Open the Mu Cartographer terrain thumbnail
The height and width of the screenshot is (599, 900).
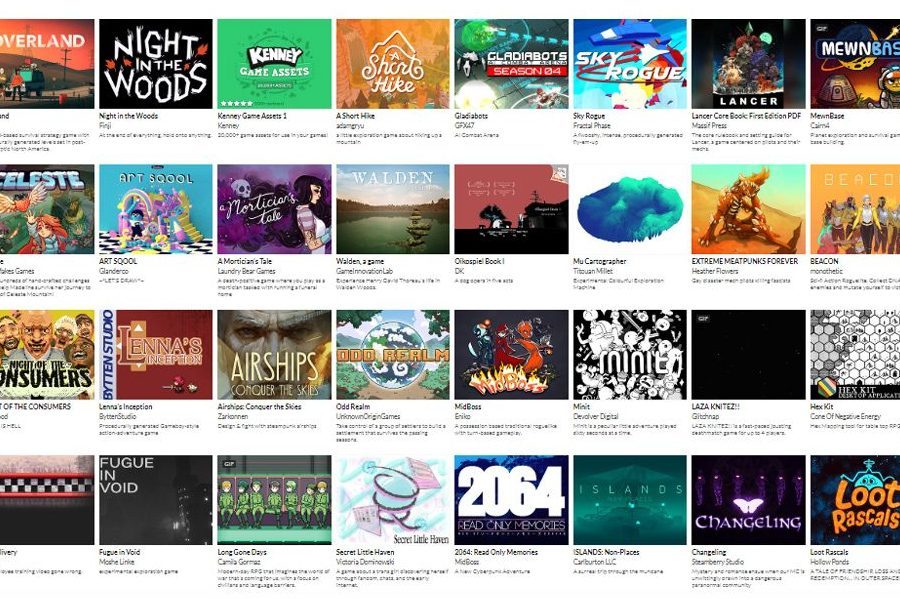(630, 209)
